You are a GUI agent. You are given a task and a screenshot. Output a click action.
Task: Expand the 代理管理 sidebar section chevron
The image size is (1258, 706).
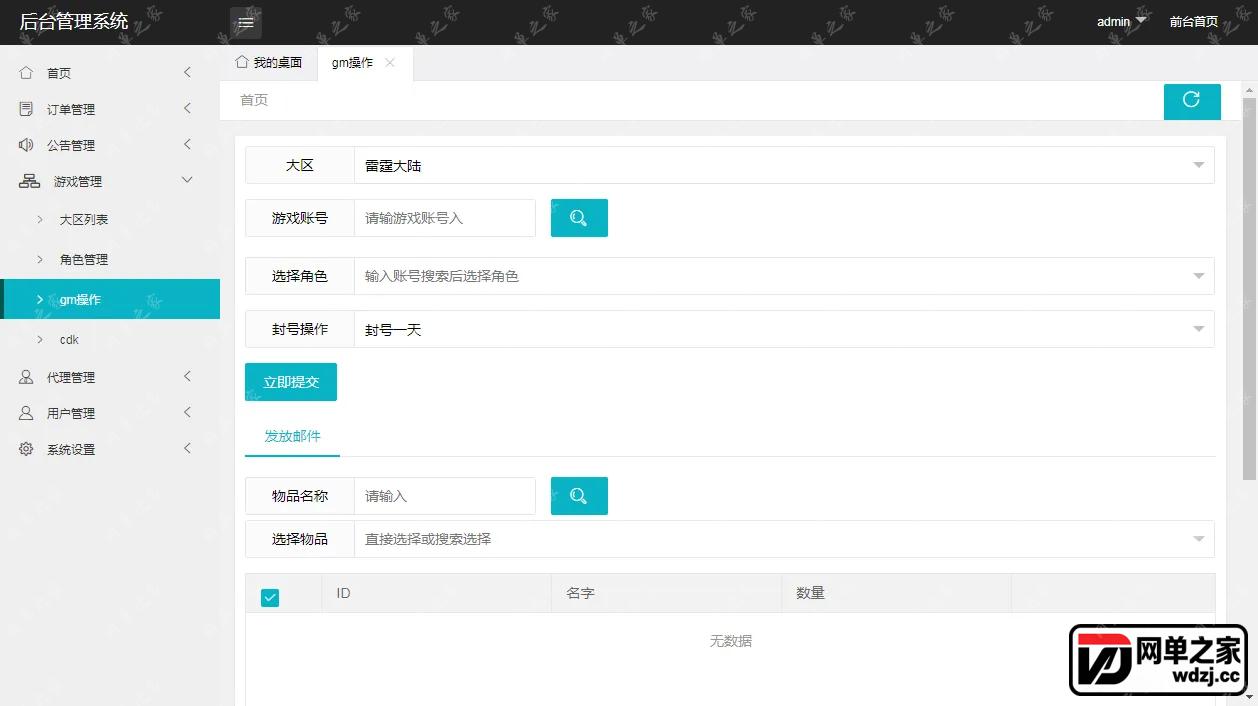187,376
